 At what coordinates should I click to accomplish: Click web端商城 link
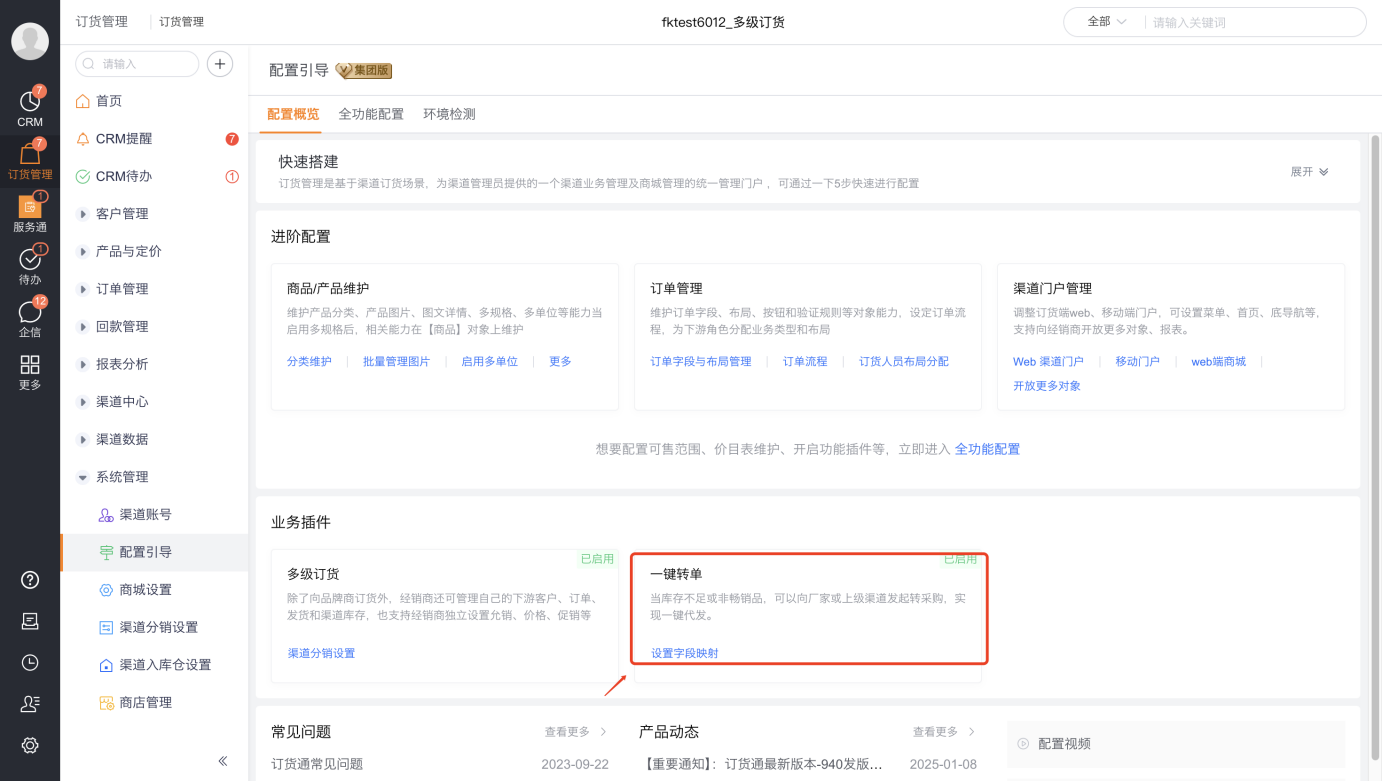(1218, 362)
